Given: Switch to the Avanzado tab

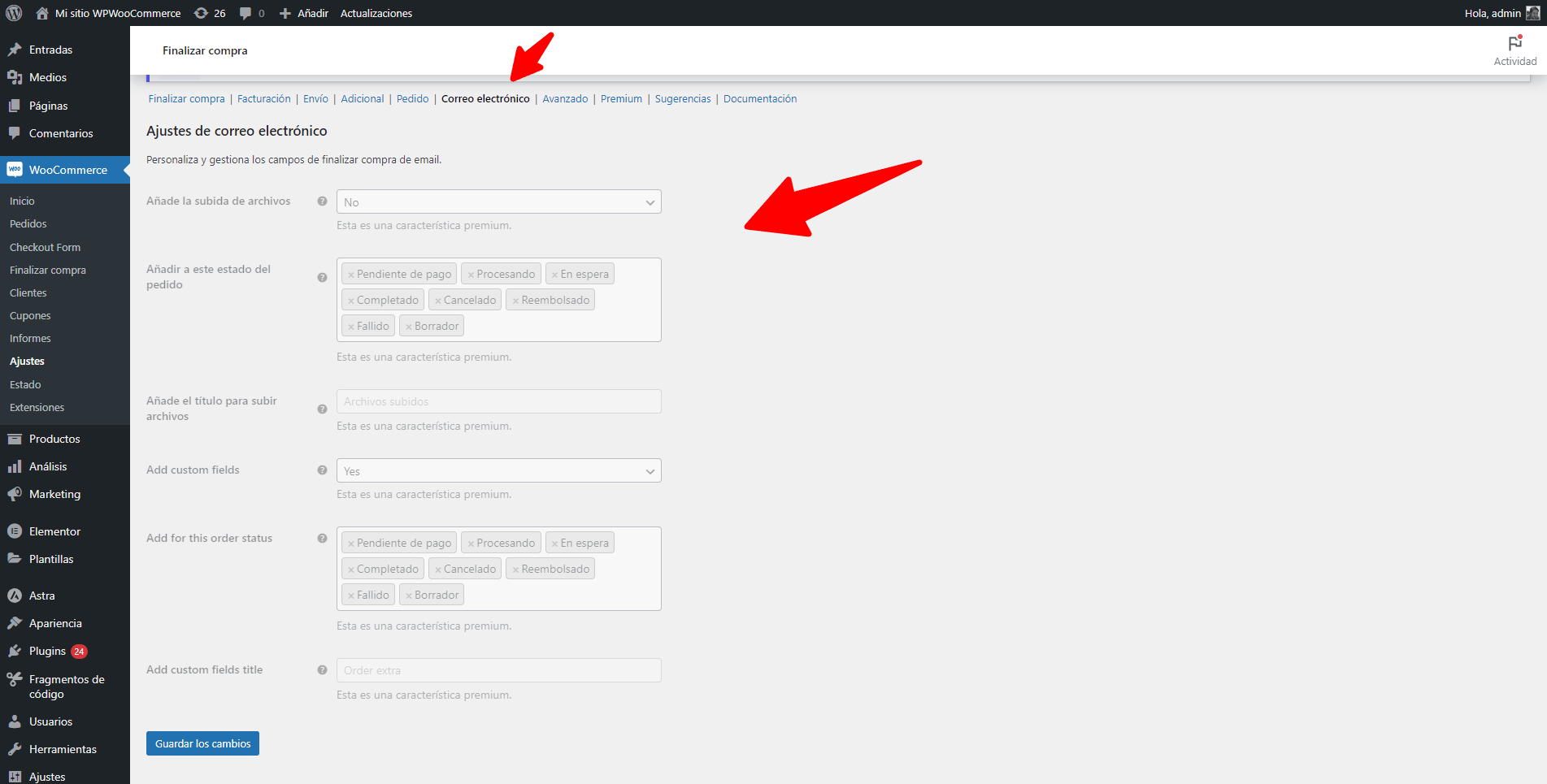Looking at the screenshot, I should tap(565, 98).
